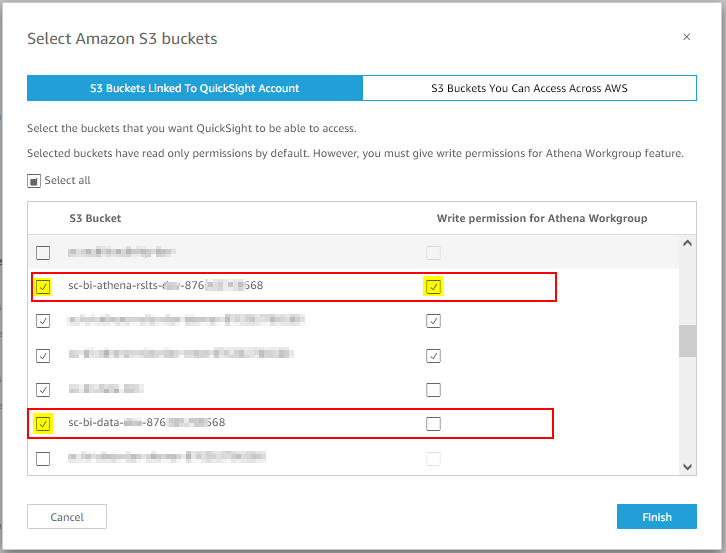The height and width of the screenshot is (553, 726).
Task: Check the last bucket row's checkbox
Action: (43, 459)
